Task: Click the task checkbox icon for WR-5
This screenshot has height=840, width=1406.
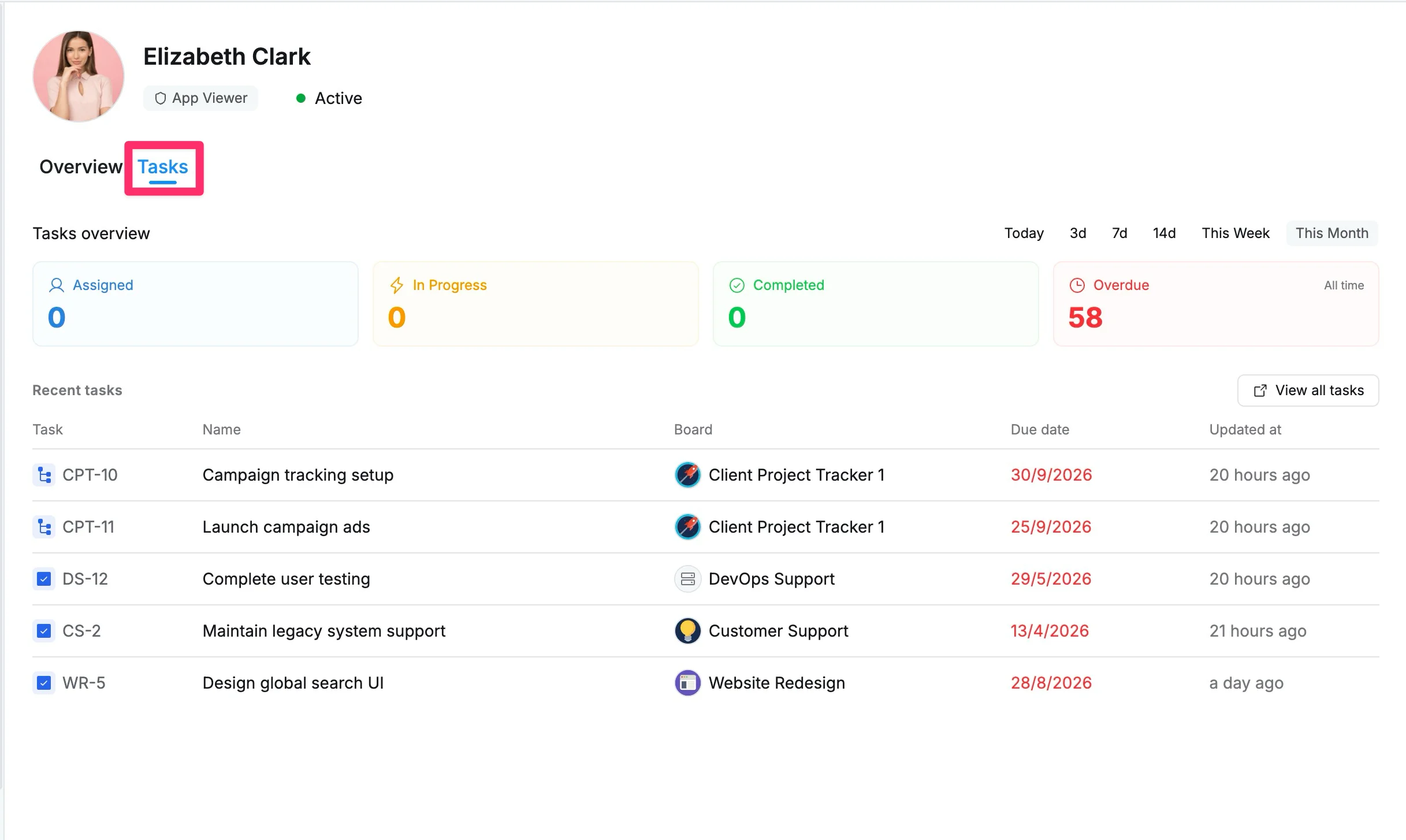Action: click(44, 683)
